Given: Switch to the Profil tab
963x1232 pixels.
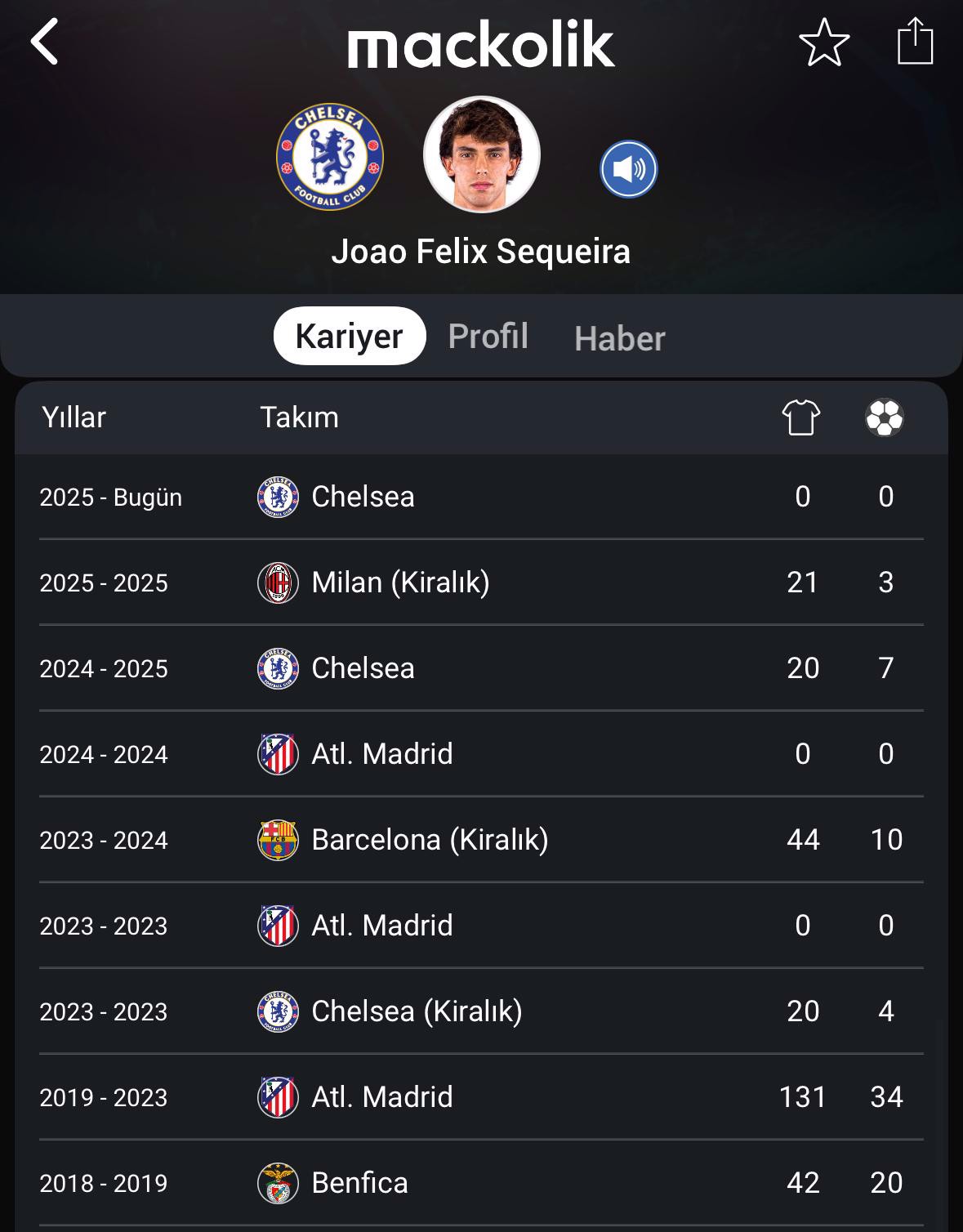Looking at the screenshot, I should (x=488, y=336).
